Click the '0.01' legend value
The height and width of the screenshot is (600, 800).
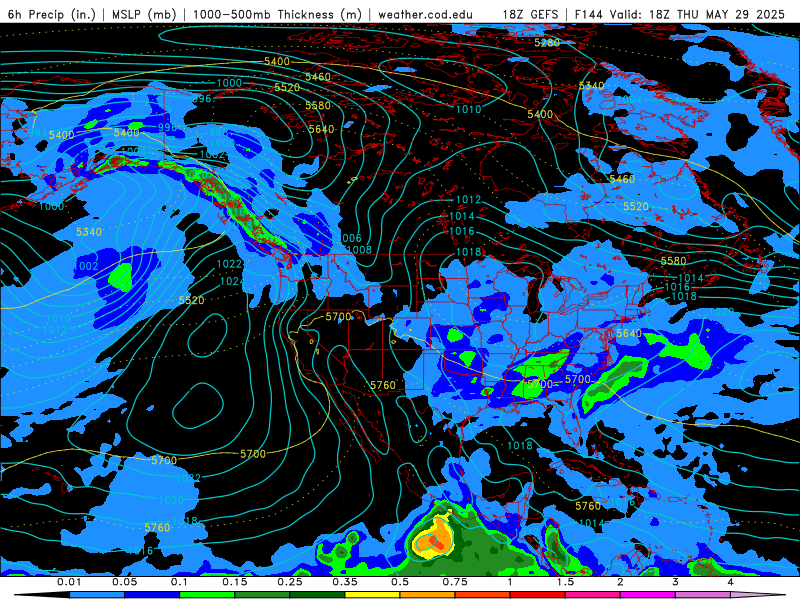click(x=69, y=582)
